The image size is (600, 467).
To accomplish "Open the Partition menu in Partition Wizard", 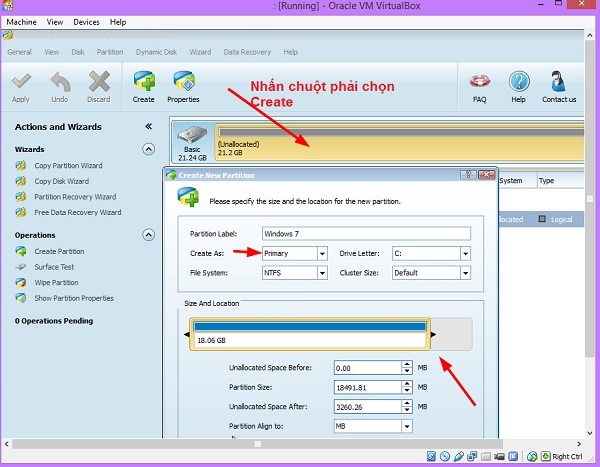I will (x=110, y=52).
